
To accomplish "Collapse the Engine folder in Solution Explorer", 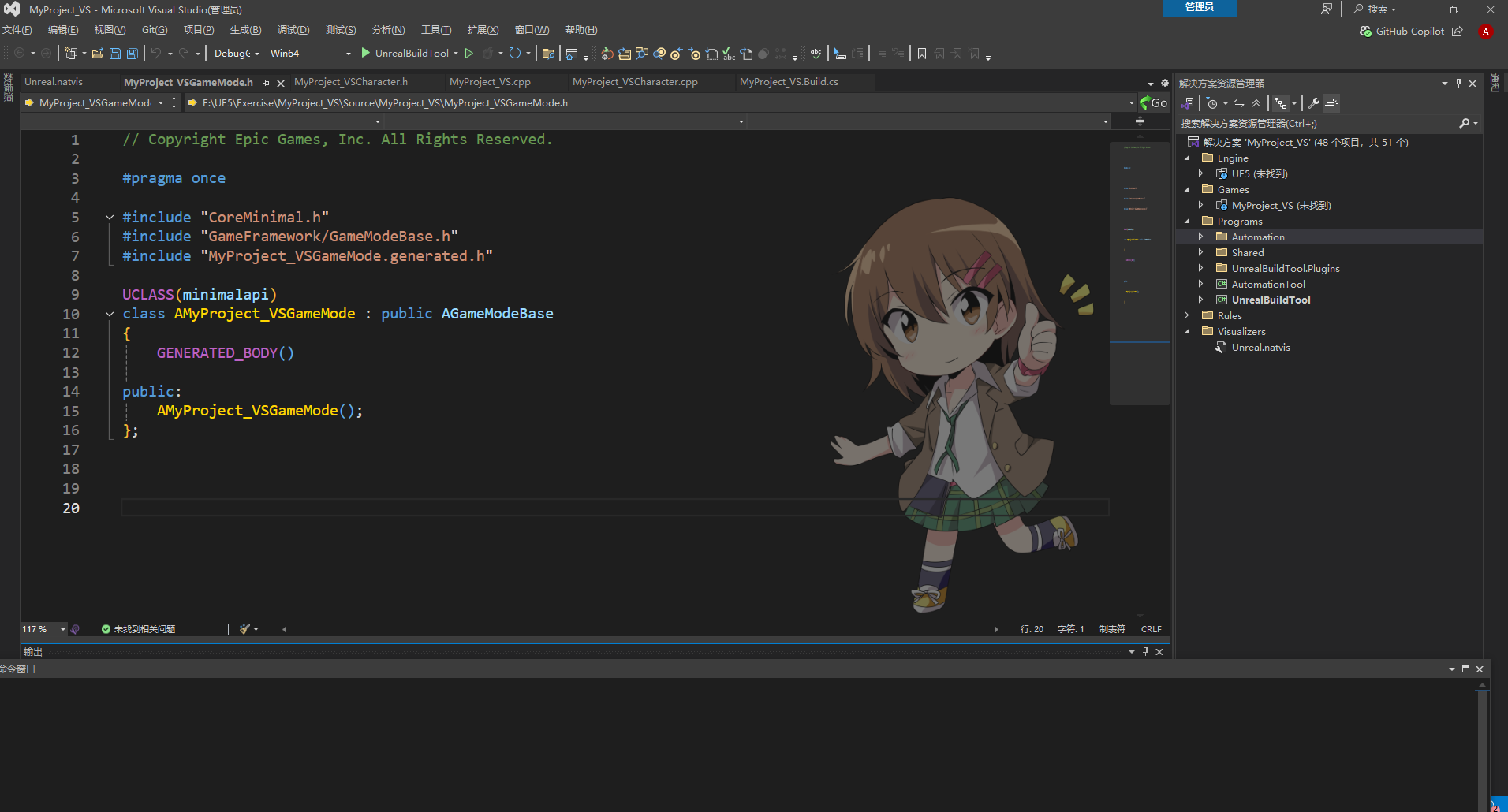I will (1187, 158).
